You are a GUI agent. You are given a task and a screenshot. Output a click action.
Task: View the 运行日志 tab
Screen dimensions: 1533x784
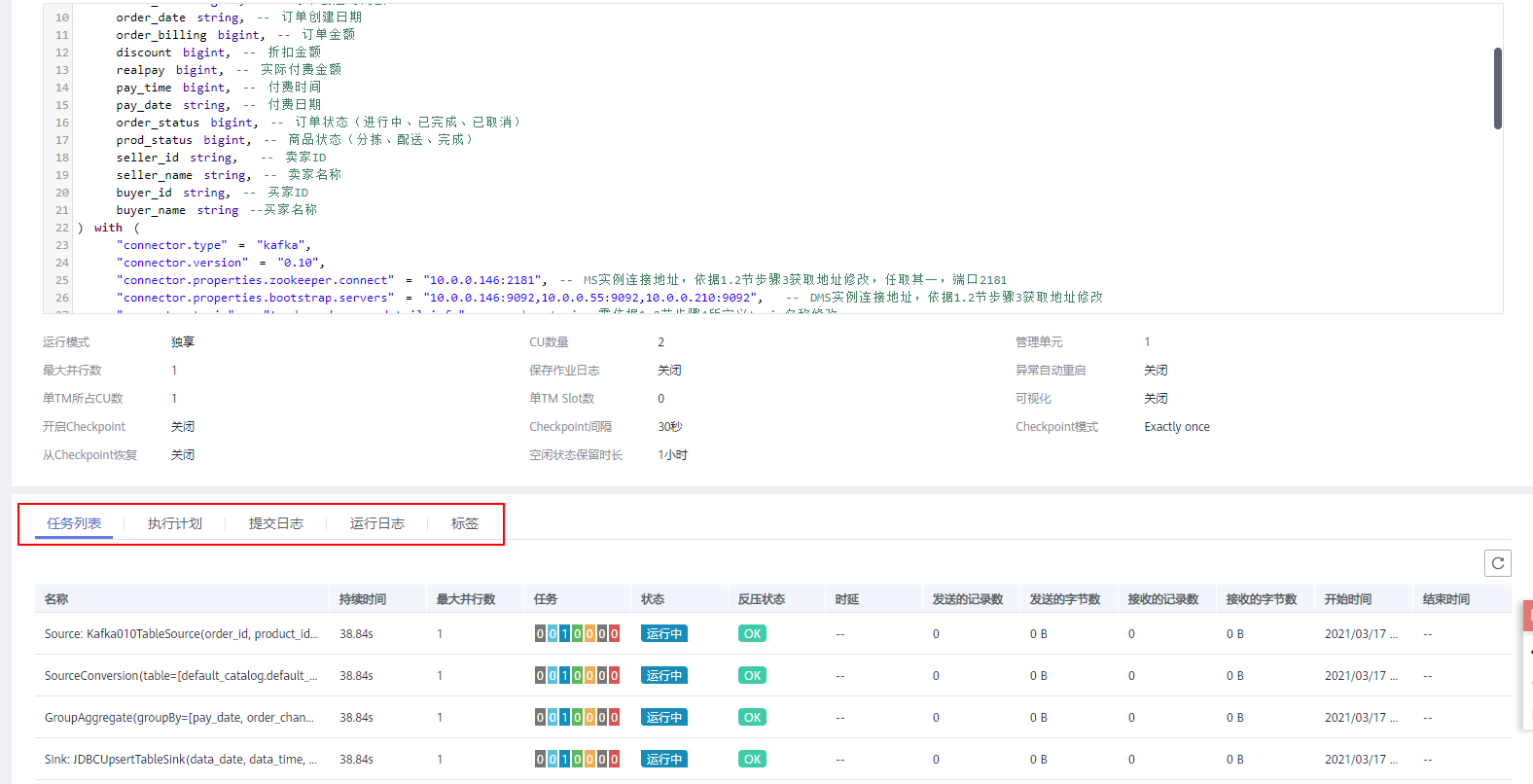pyautogui.click(x=377, y=523)
